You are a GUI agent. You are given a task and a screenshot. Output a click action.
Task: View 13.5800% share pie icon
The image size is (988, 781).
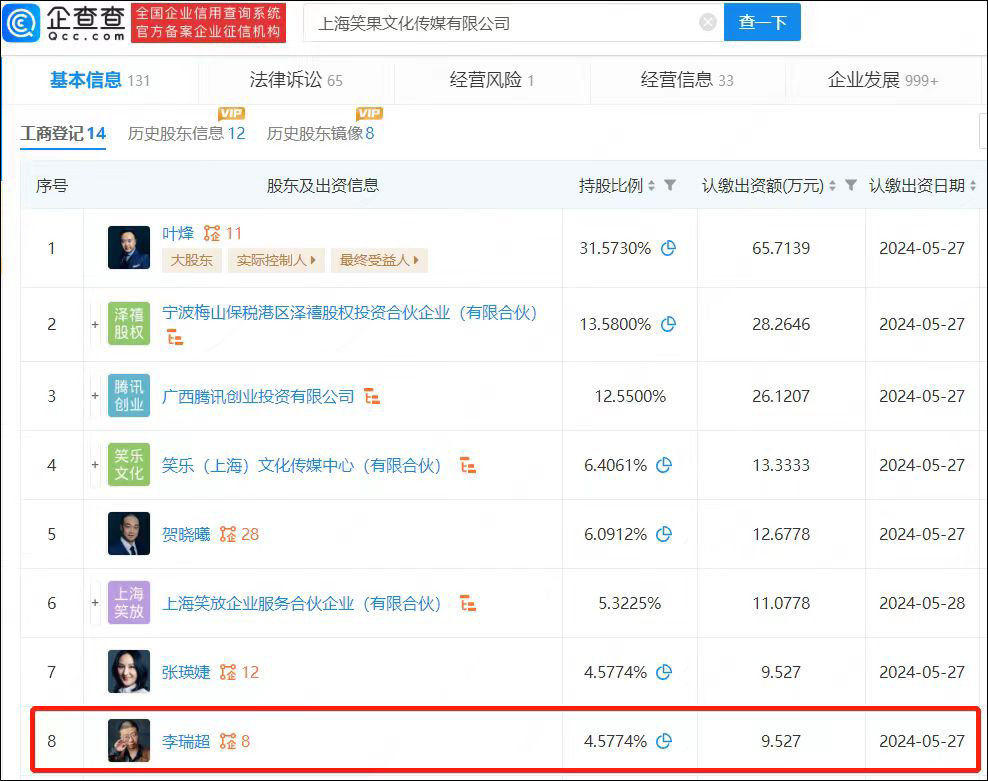pyautogui.click(x=669, y=324)
